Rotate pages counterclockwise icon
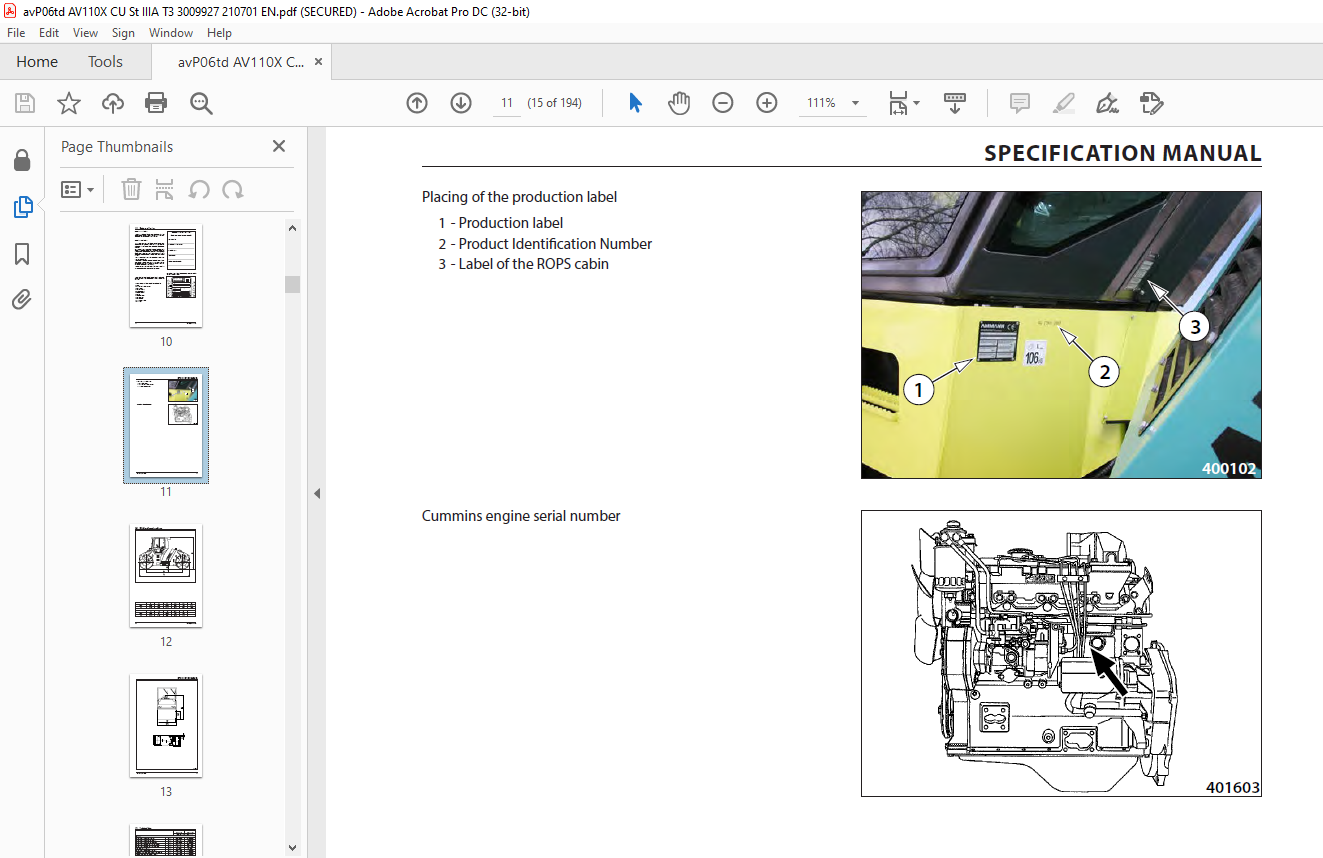The image size is (1323, 858). [199, 189]
